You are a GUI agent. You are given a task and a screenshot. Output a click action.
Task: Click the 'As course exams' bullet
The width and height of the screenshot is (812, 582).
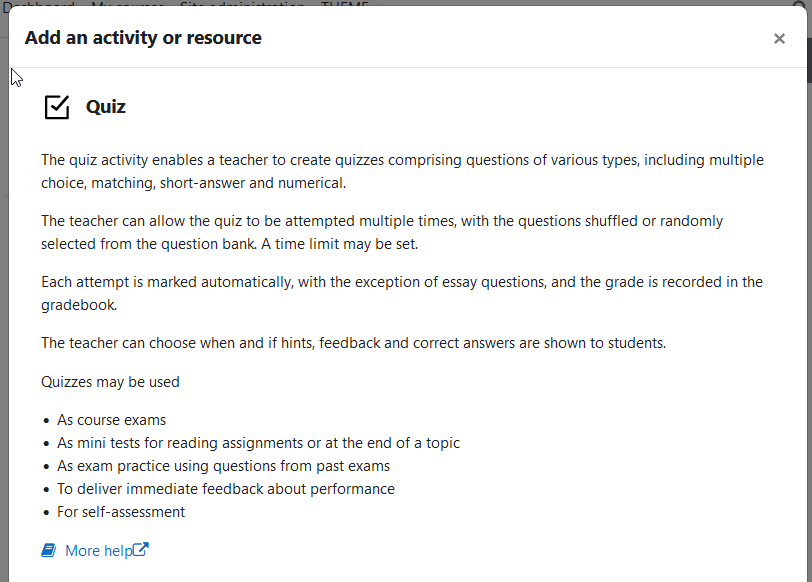[x=111, y=420]
